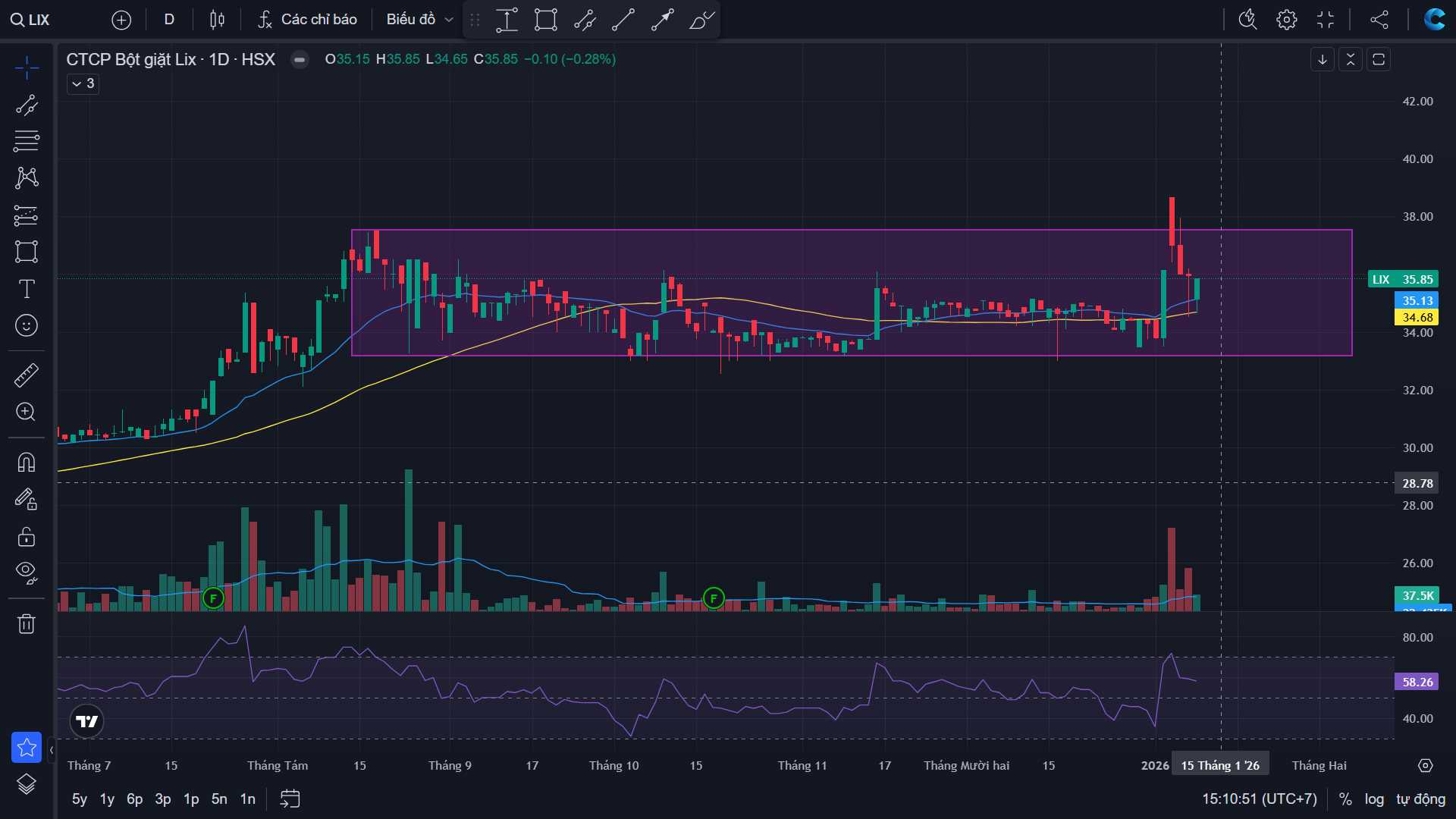Viewport: 1456px width, 819px height.
Task: Open the Fibonacci retracement tool
Action: (27, 140)
